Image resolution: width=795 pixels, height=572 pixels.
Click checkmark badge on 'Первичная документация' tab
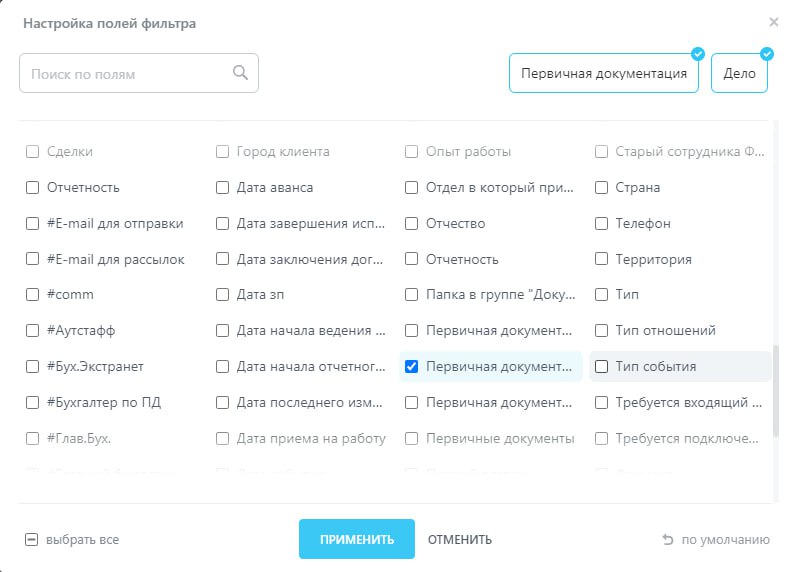pos(698,54)
